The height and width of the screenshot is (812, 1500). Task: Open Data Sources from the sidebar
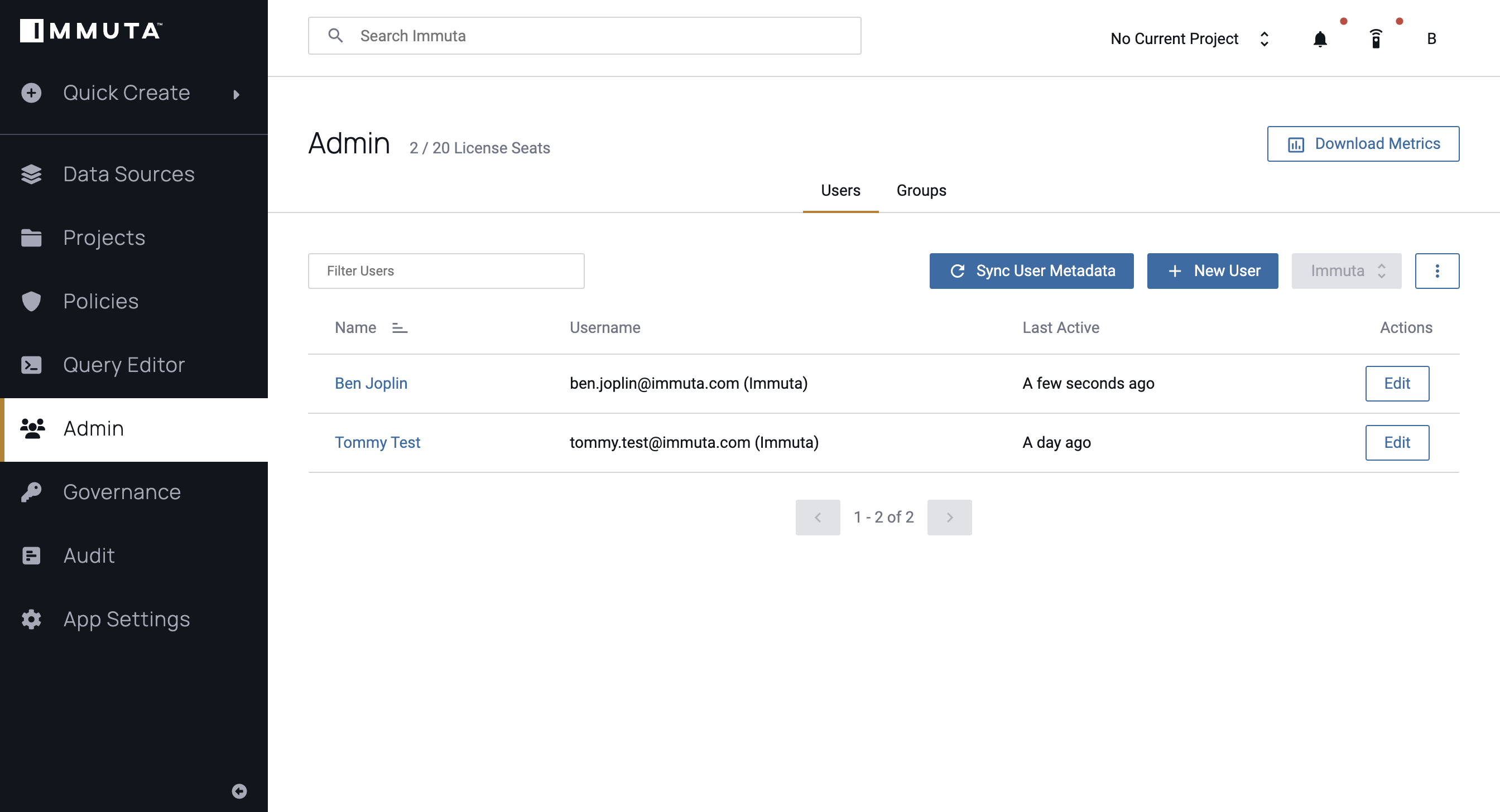pyautogui.click(x=134, y=174)
